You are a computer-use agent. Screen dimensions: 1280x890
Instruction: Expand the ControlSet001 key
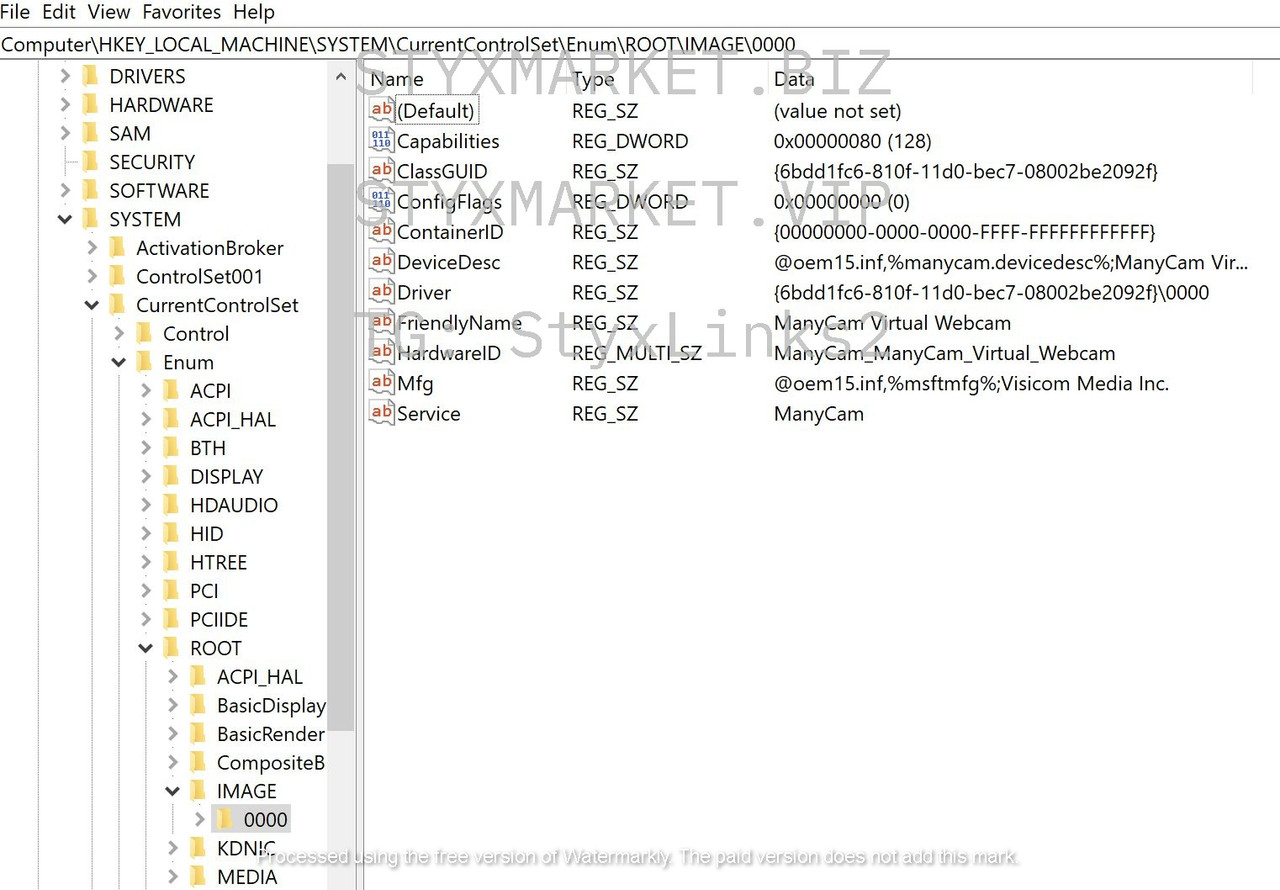[92, 277]
